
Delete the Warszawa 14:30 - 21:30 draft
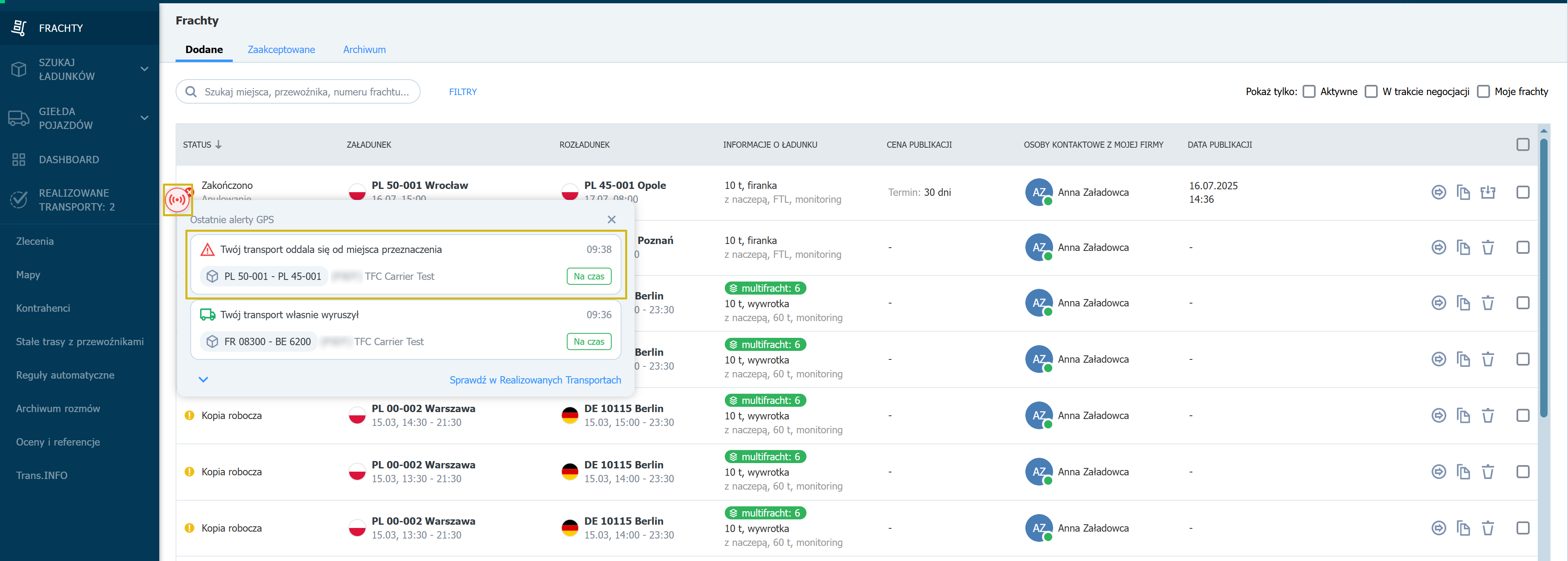click(1488, 416)
